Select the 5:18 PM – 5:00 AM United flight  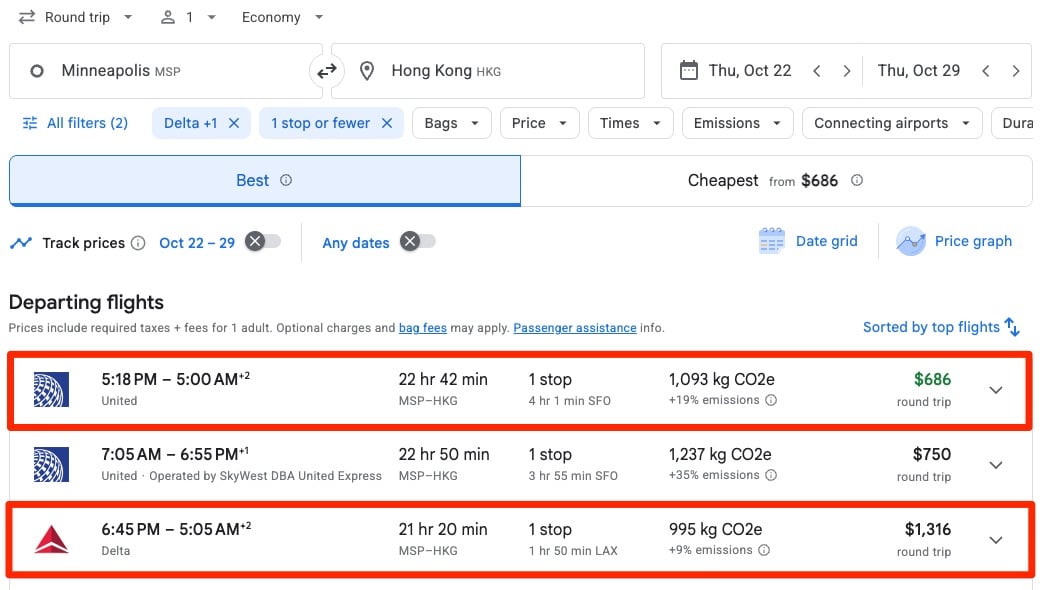tap(520, 390)
